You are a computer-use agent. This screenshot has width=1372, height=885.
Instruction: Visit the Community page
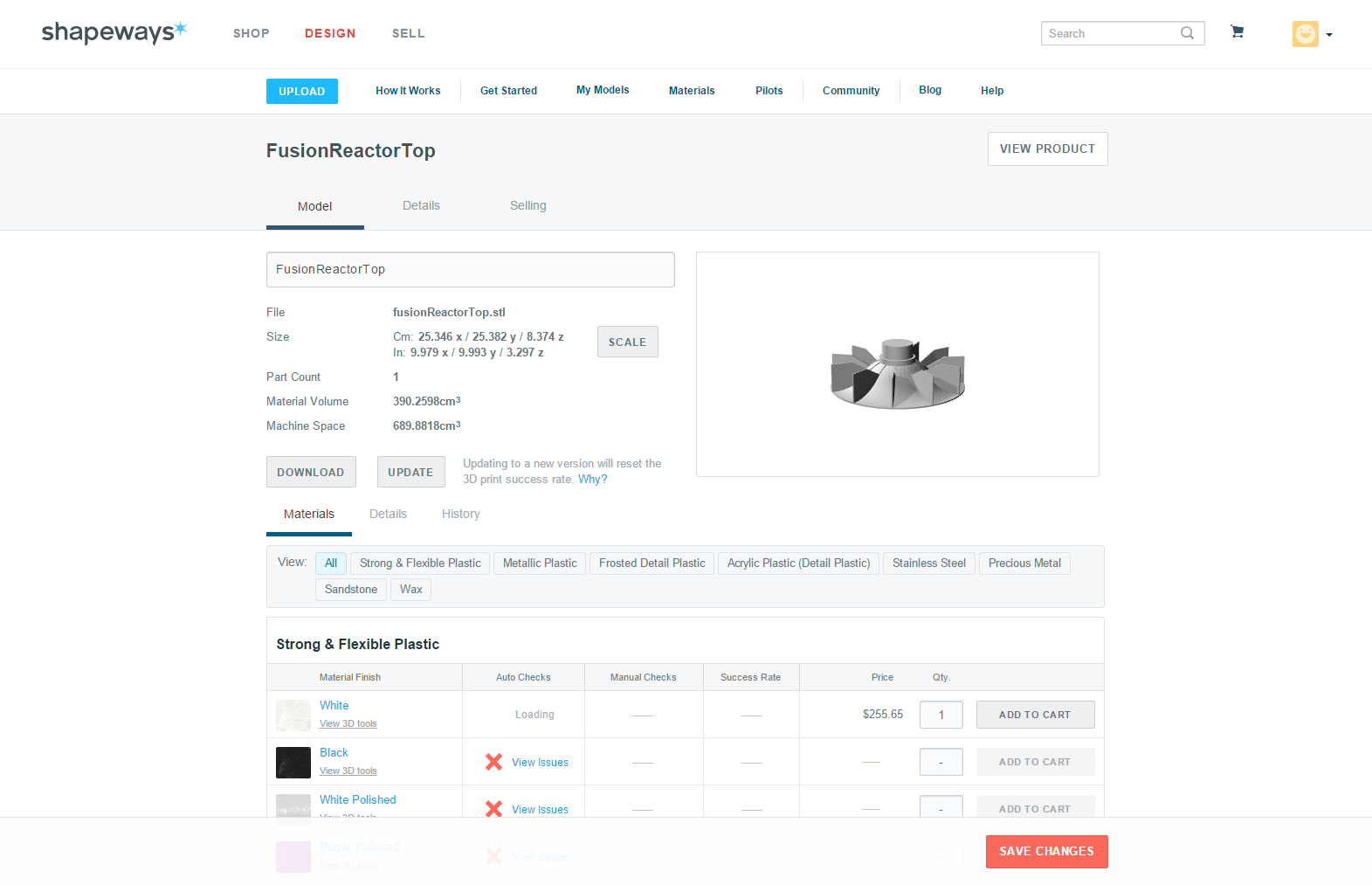pyautogui.click(x=851, y=91)
